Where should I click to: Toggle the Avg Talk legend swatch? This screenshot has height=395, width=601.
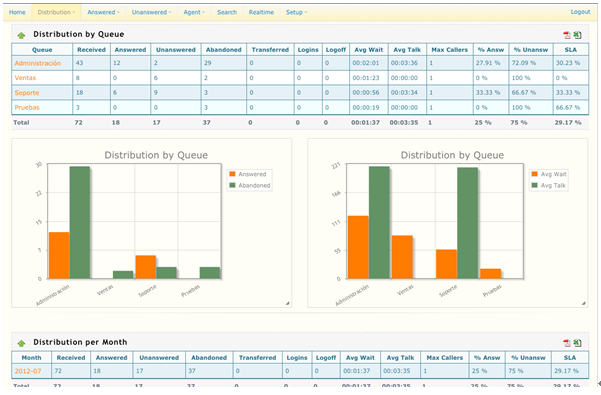click(x=534, y=185)
